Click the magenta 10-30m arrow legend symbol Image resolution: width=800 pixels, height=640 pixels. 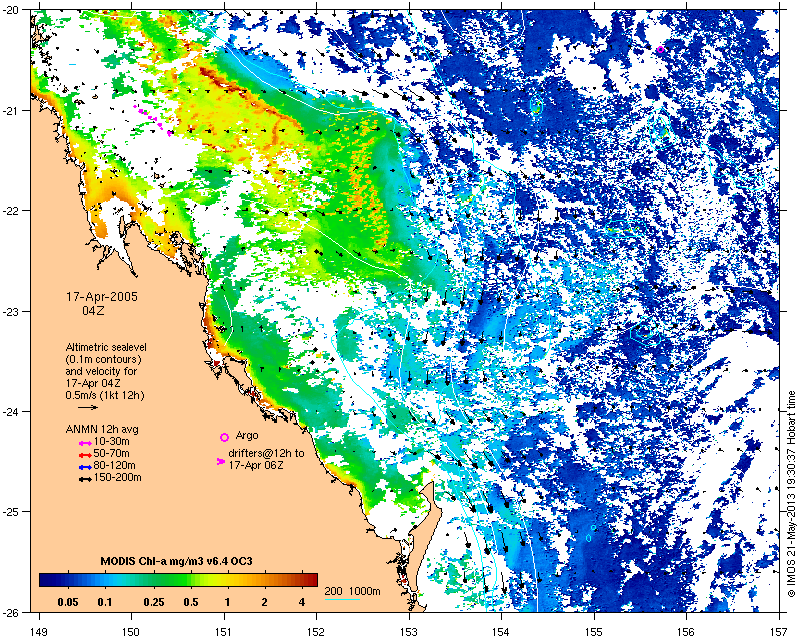coord(85,443)
